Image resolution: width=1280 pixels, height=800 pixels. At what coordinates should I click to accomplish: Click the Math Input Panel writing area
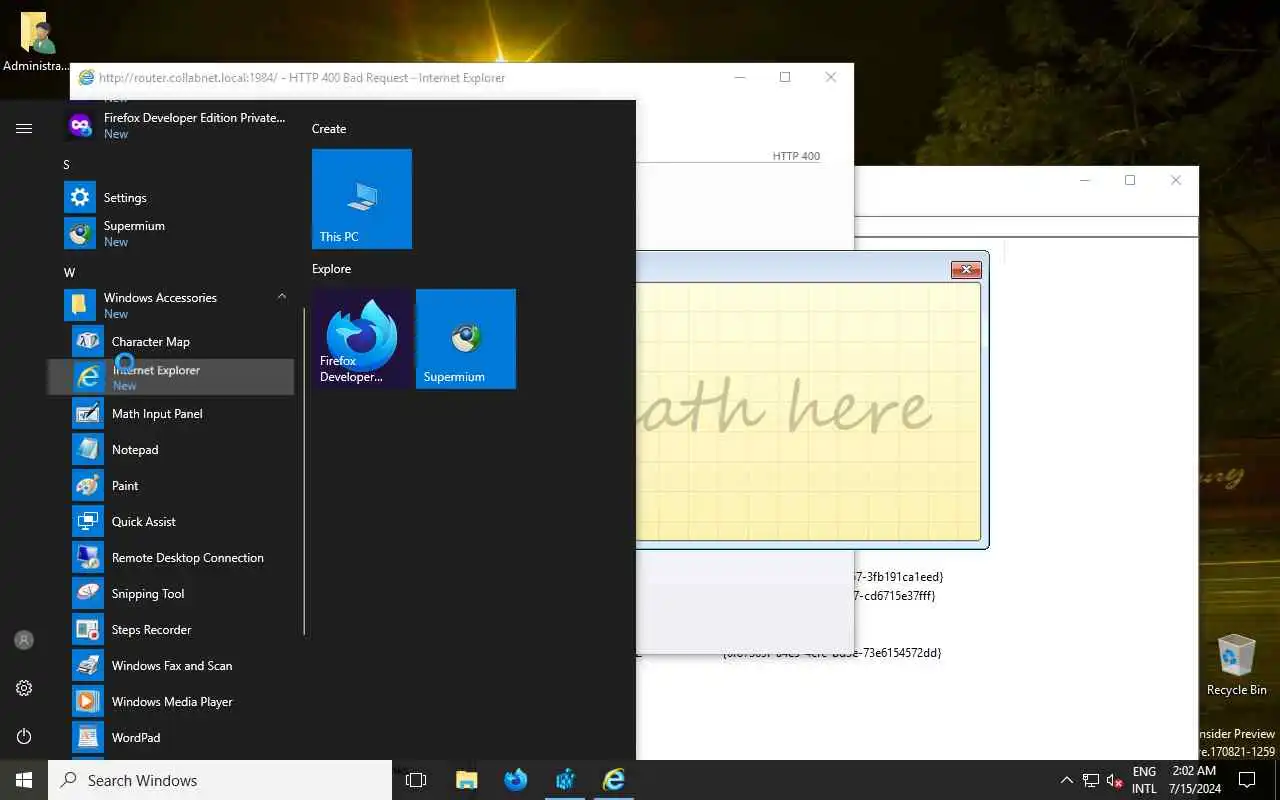[x=808, y=412]
